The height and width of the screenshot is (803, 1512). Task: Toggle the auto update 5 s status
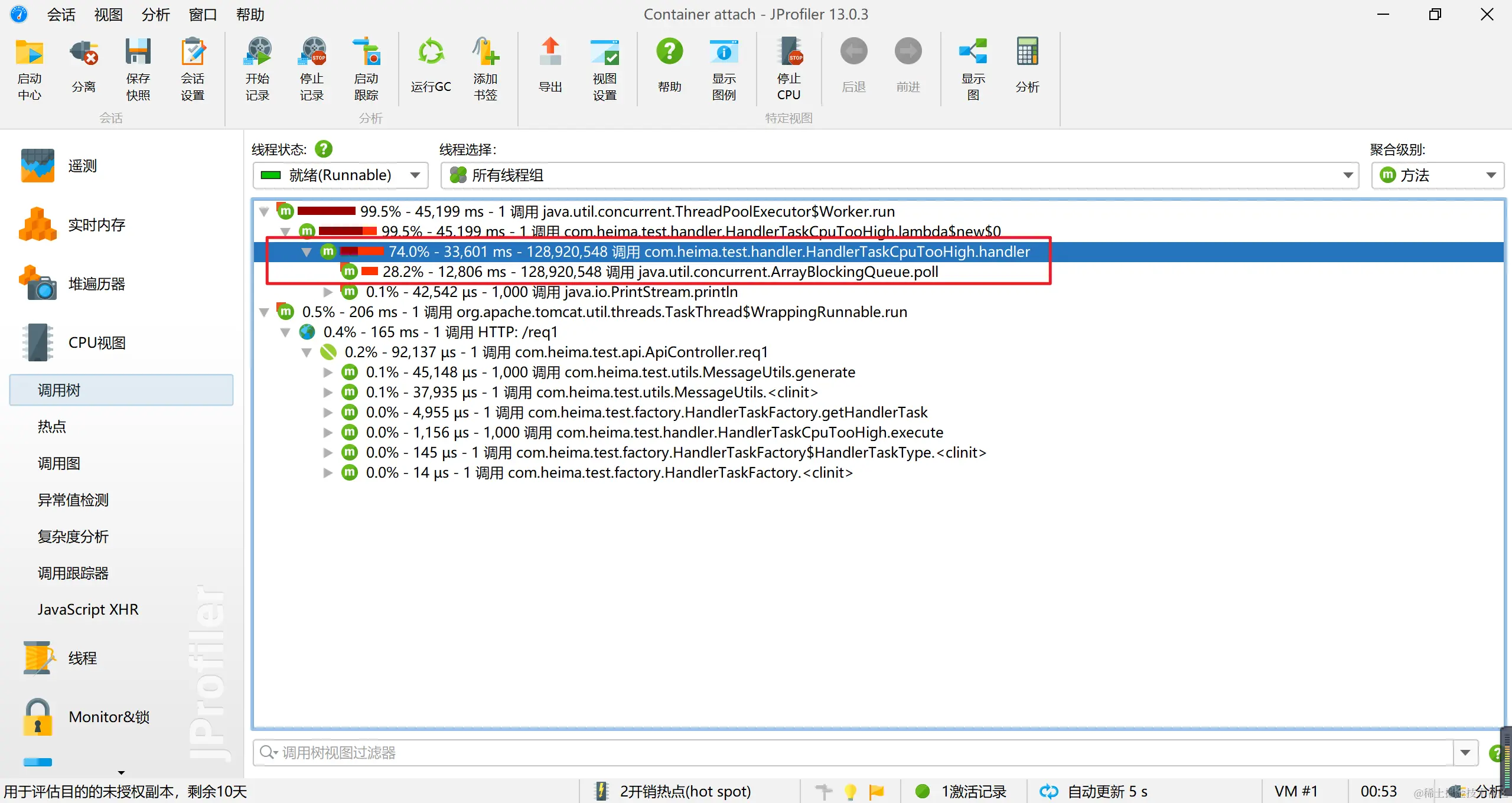(x=1093, y=791)
